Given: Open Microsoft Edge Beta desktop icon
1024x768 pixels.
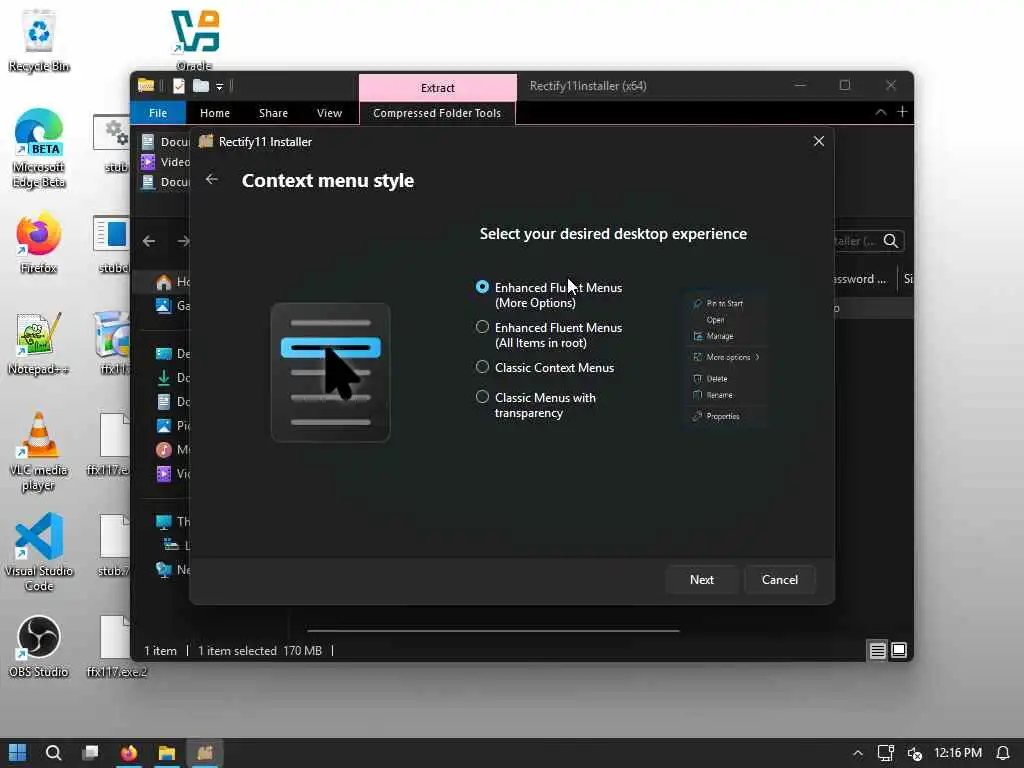Looking at the screenshot, I should tap(39, 148).
